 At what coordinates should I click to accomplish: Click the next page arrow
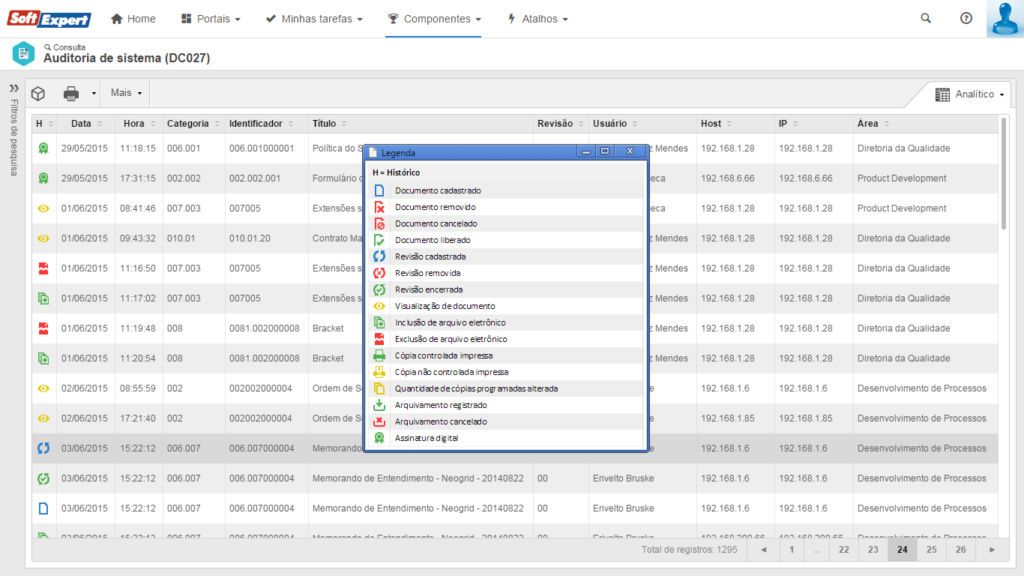pyautogui.click(x=992, y=549)
